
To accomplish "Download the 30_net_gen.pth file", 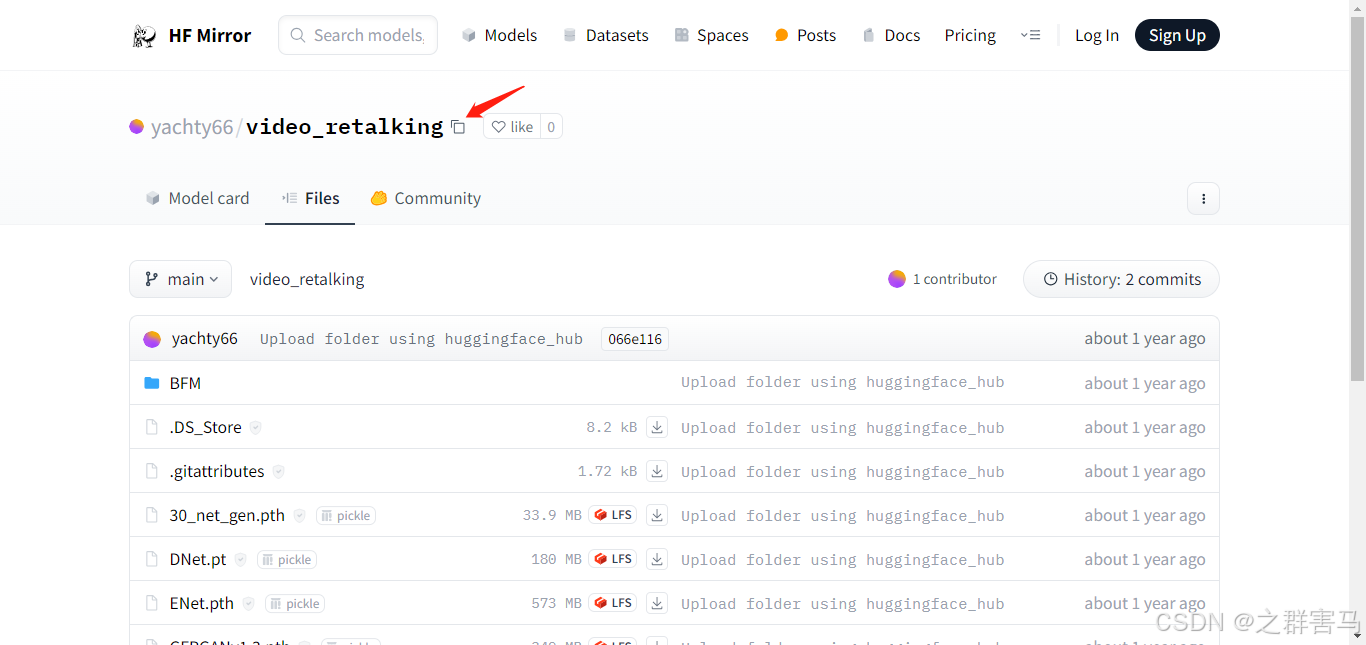I will point(657,515).
